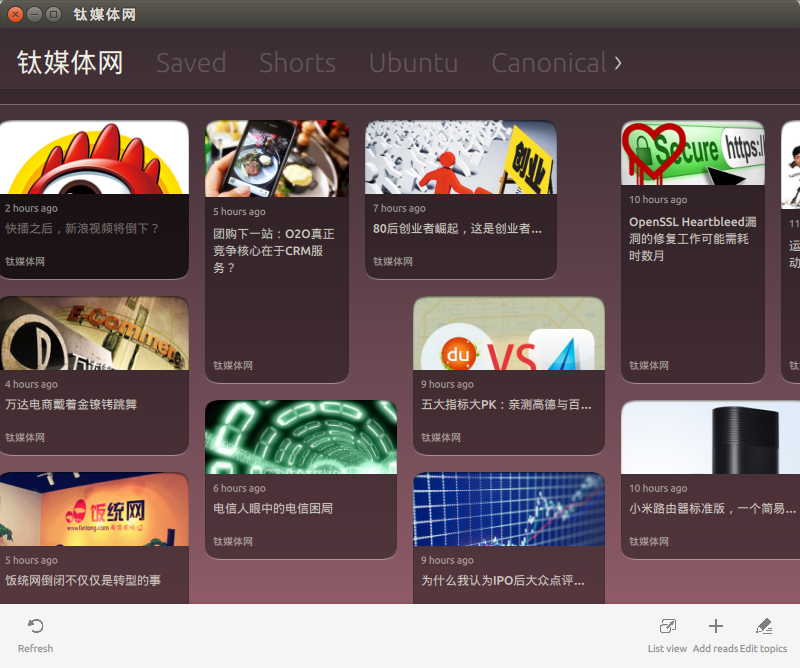The height and width of the screenshot is (668, 800).
Task: Open article 万达电商戴着金镣铐跳舞
Action: pos(71,405)
